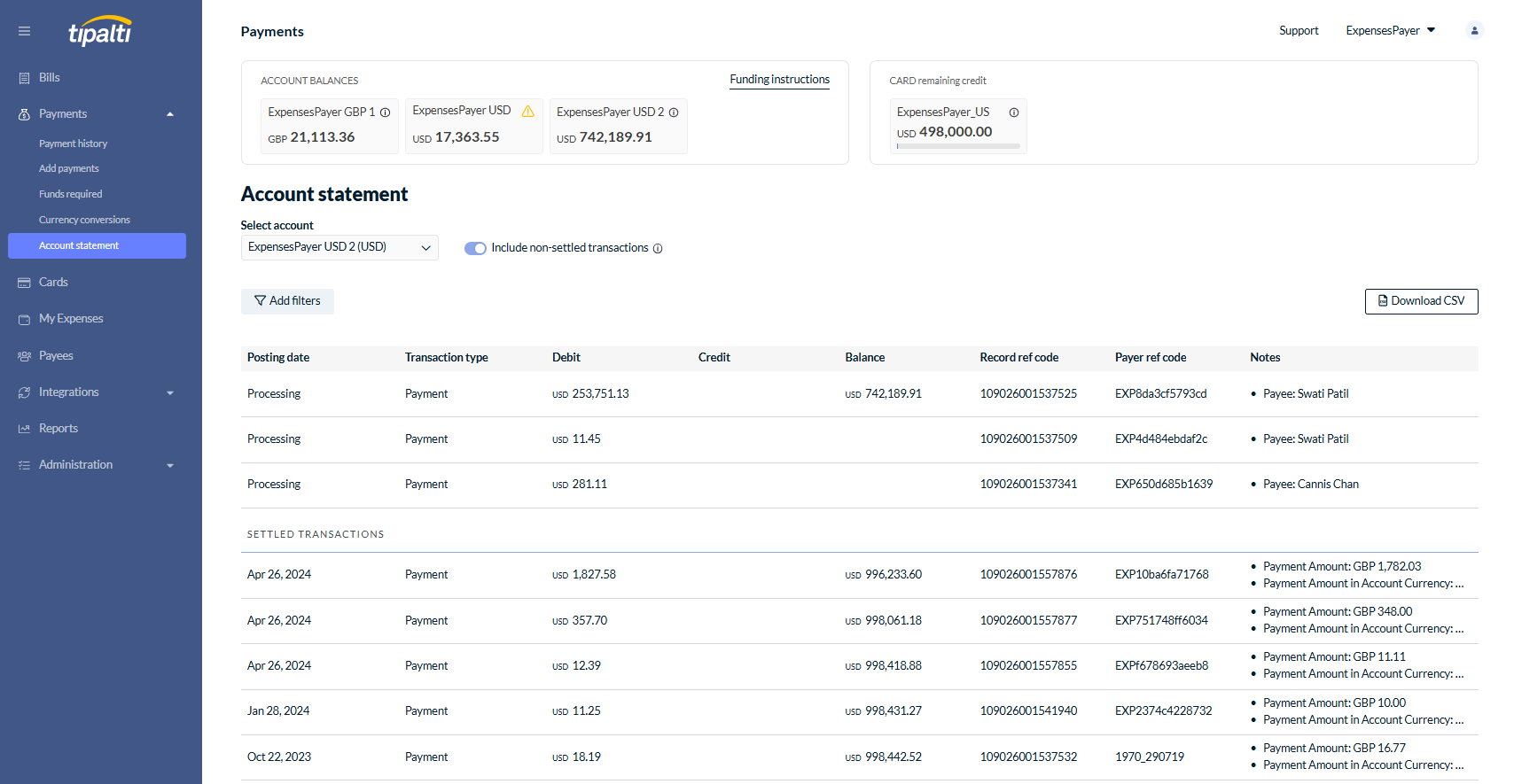The height and width of the screenshot is (784, 1514).
Task: Click the Payments sidebar icon
Action: [24, 114]
